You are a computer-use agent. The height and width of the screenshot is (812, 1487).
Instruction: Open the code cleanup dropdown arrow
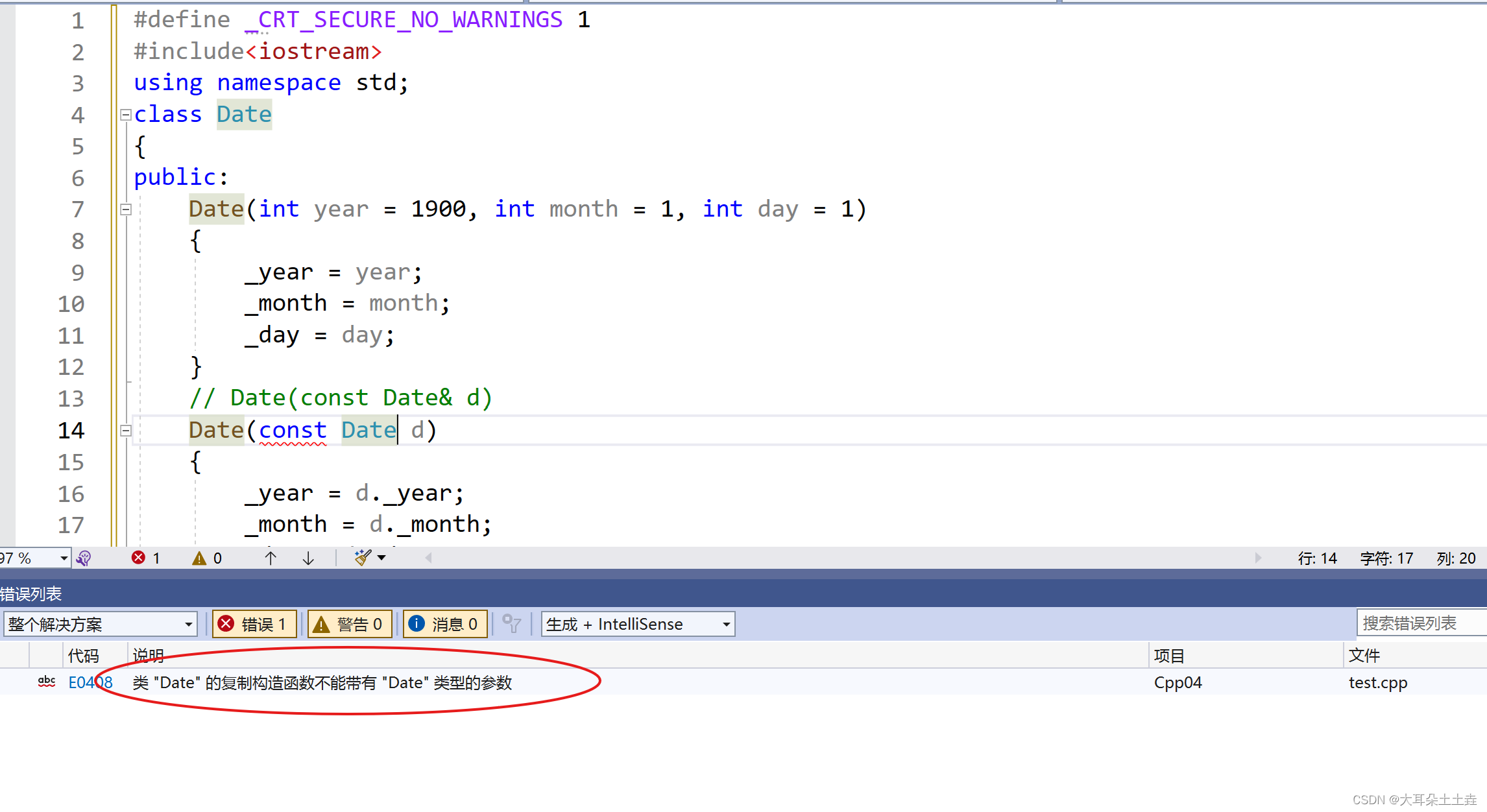[381, 558]
